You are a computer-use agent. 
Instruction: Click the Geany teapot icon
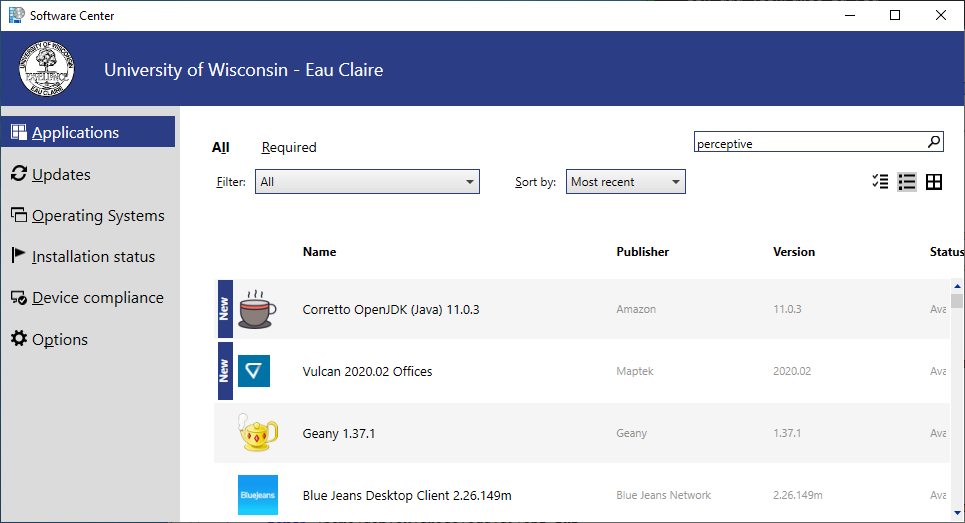click(256, 433)
